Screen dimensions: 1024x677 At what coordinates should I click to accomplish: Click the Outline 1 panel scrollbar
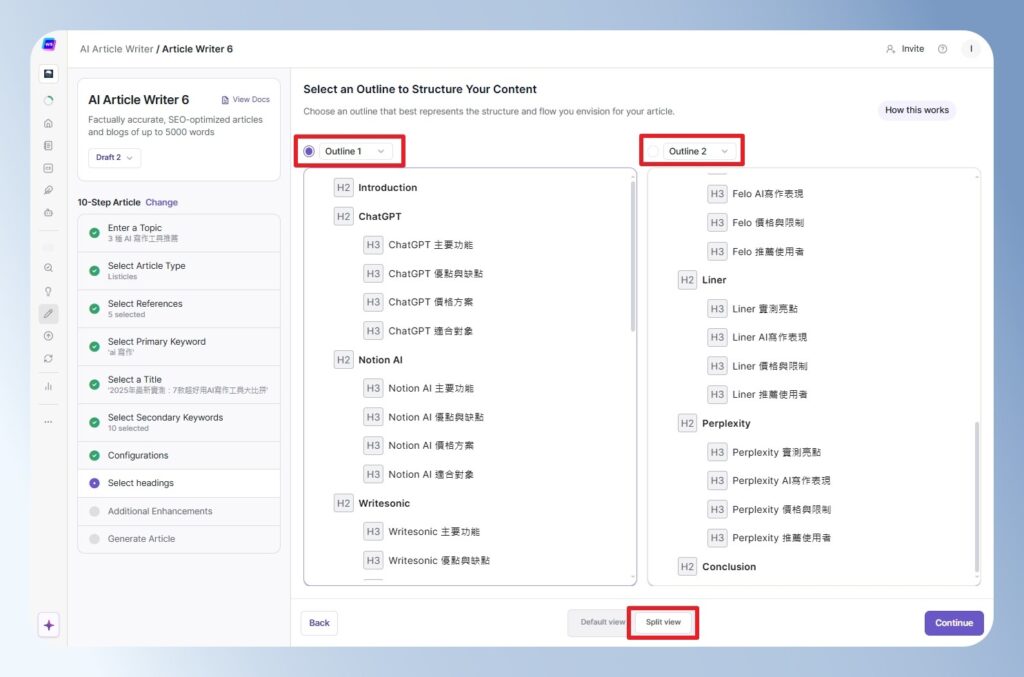[x=633, y=256]
